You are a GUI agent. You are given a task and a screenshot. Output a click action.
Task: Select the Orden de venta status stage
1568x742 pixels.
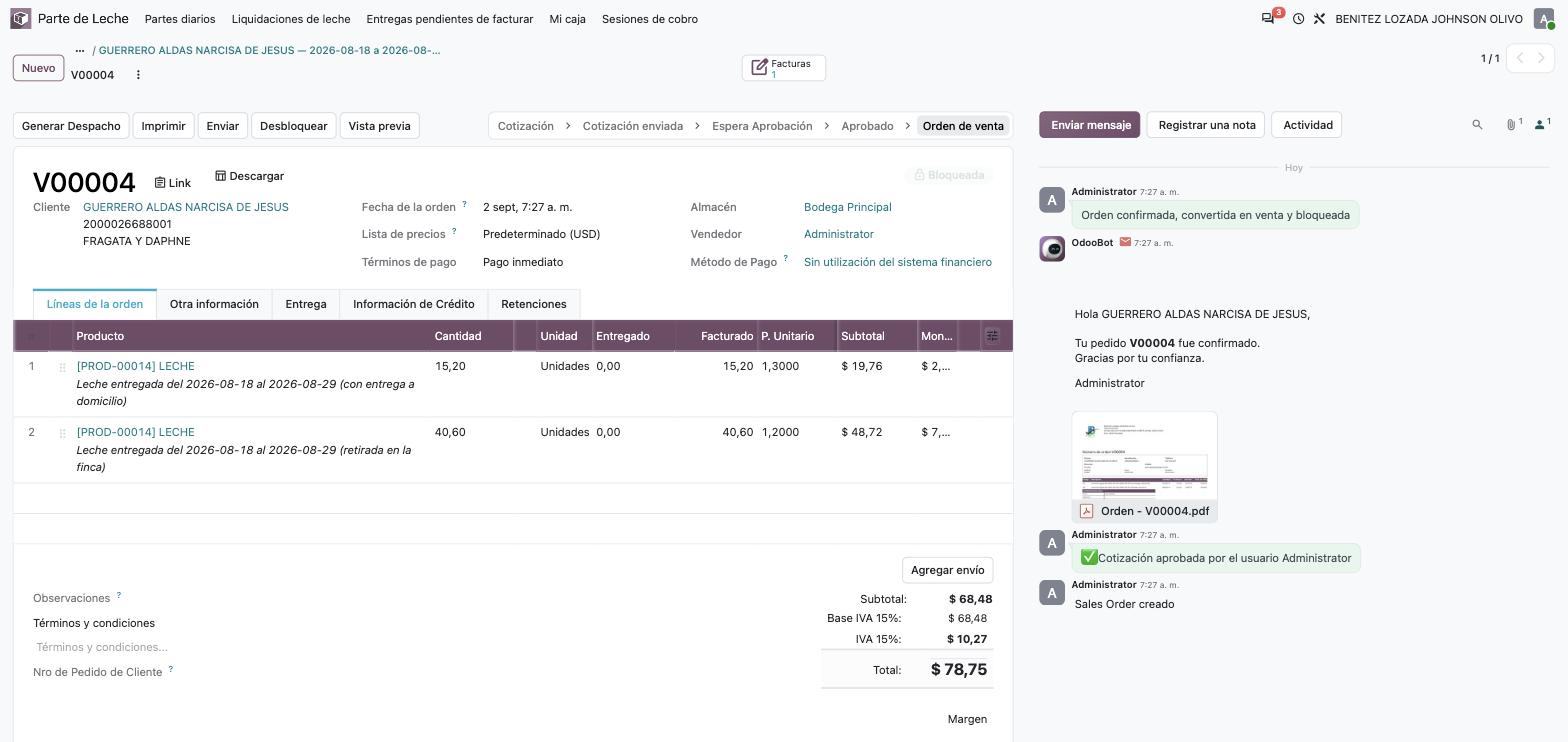point(962,126)
